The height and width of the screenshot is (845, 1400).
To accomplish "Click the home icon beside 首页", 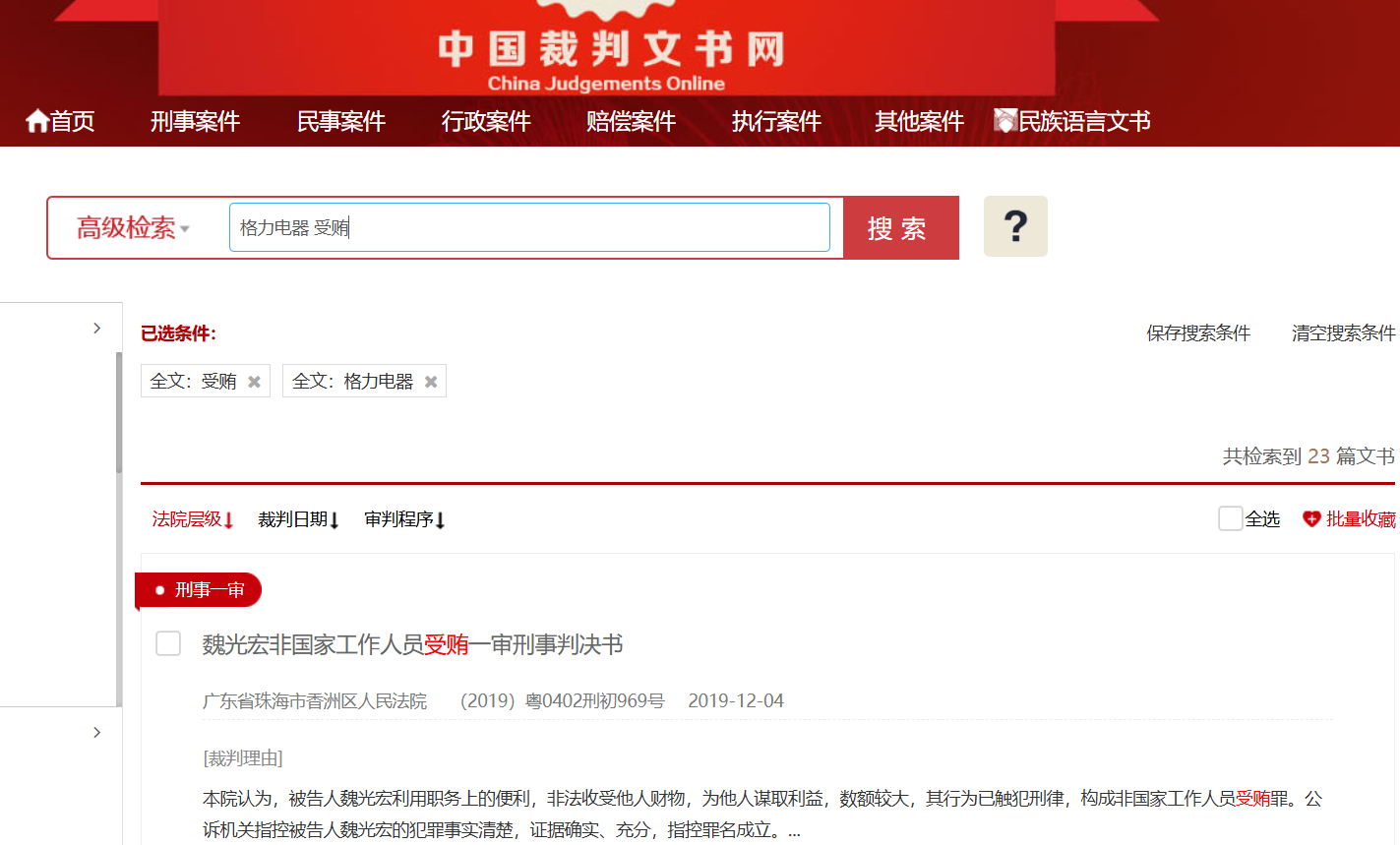I will click(x=37, y=121).
